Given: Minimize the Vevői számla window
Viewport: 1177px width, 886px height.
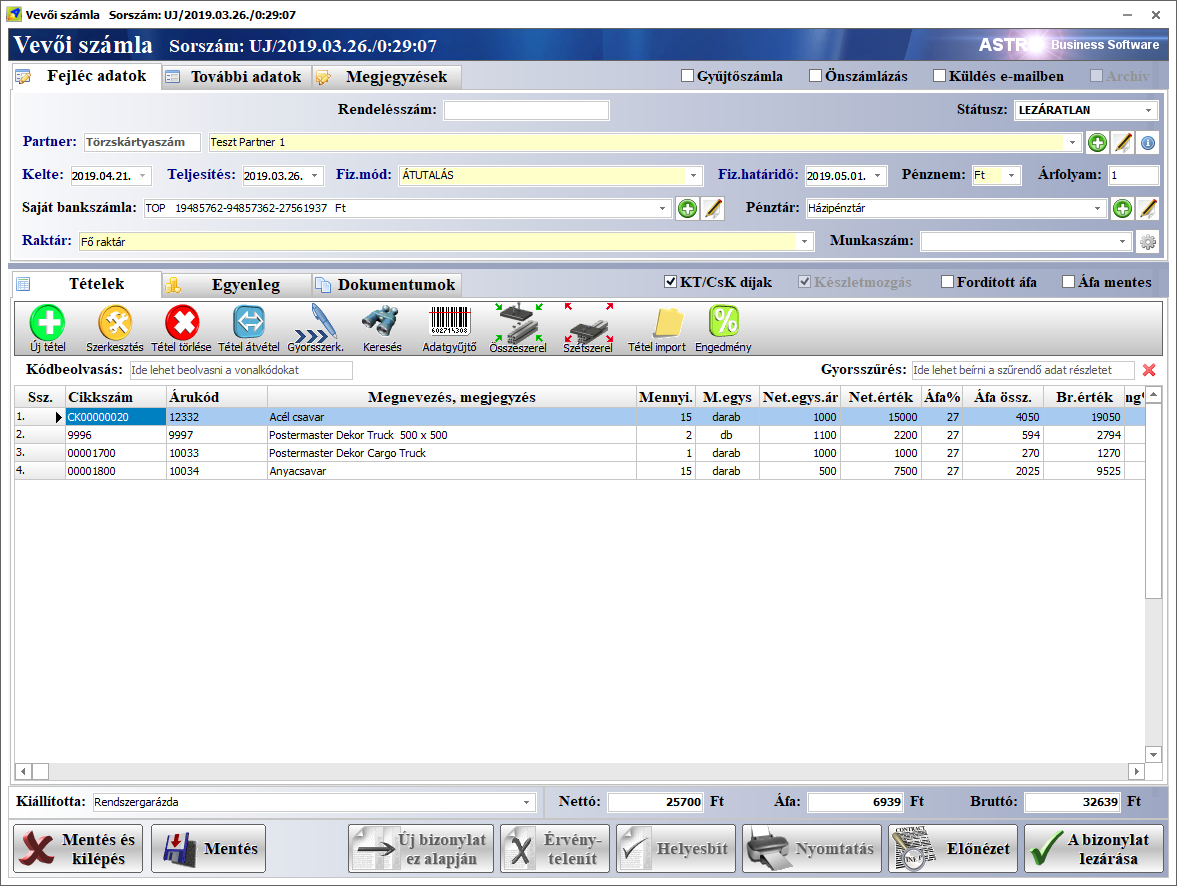Looking at the screenshot, I should click(x=1127, y=15).
